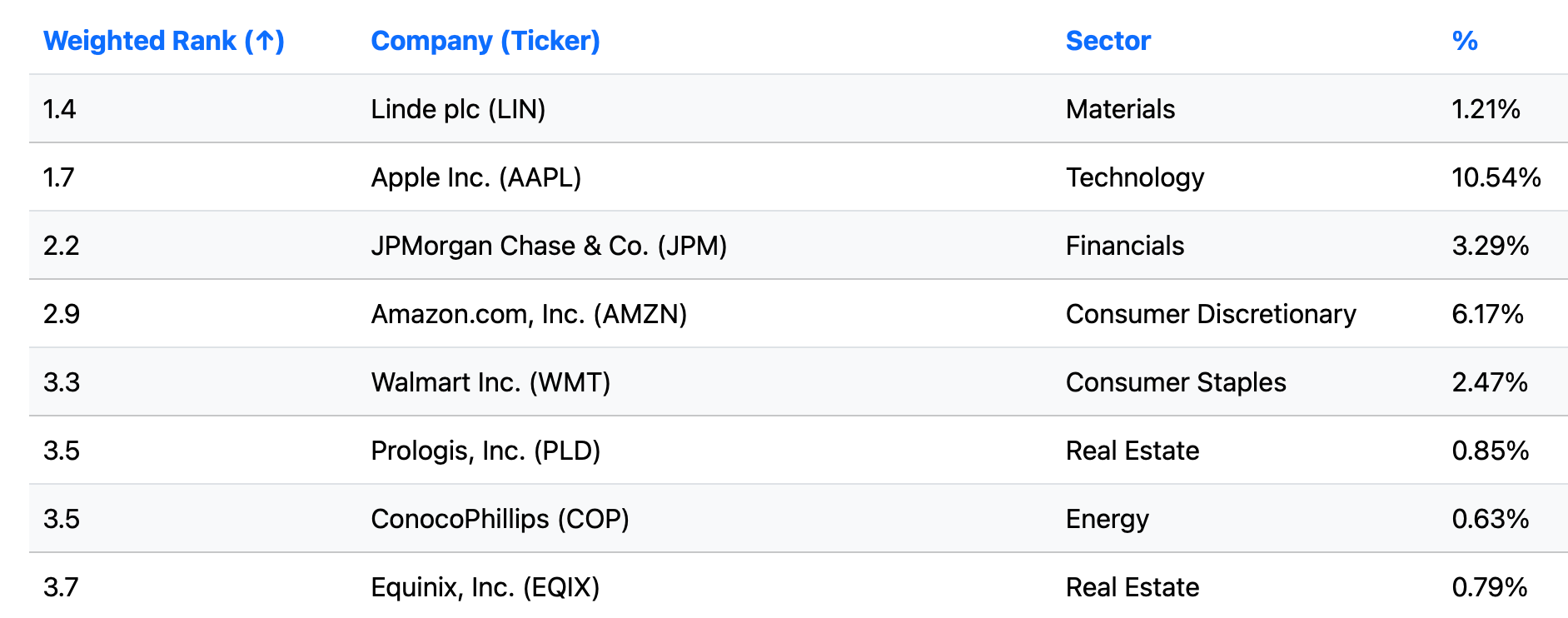Click the Consumer Discretionary sector cell
The image size is (1568, 618).
click(1211, 314)
